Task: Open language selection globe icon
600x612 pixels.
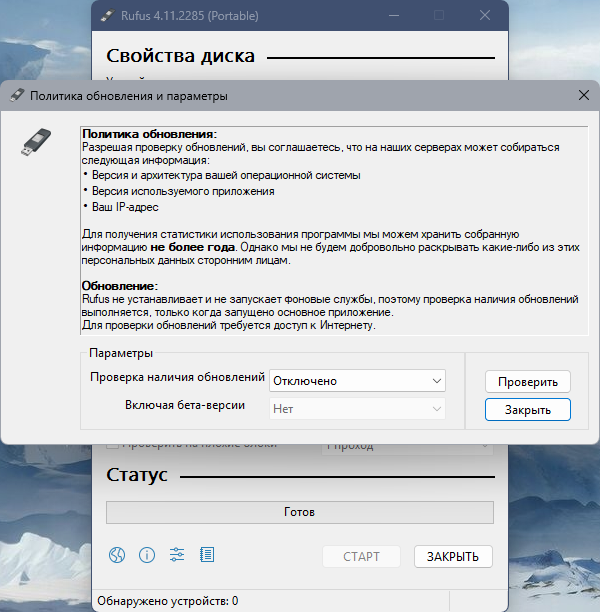Action: pyautogui.click(x=117, y=555)
